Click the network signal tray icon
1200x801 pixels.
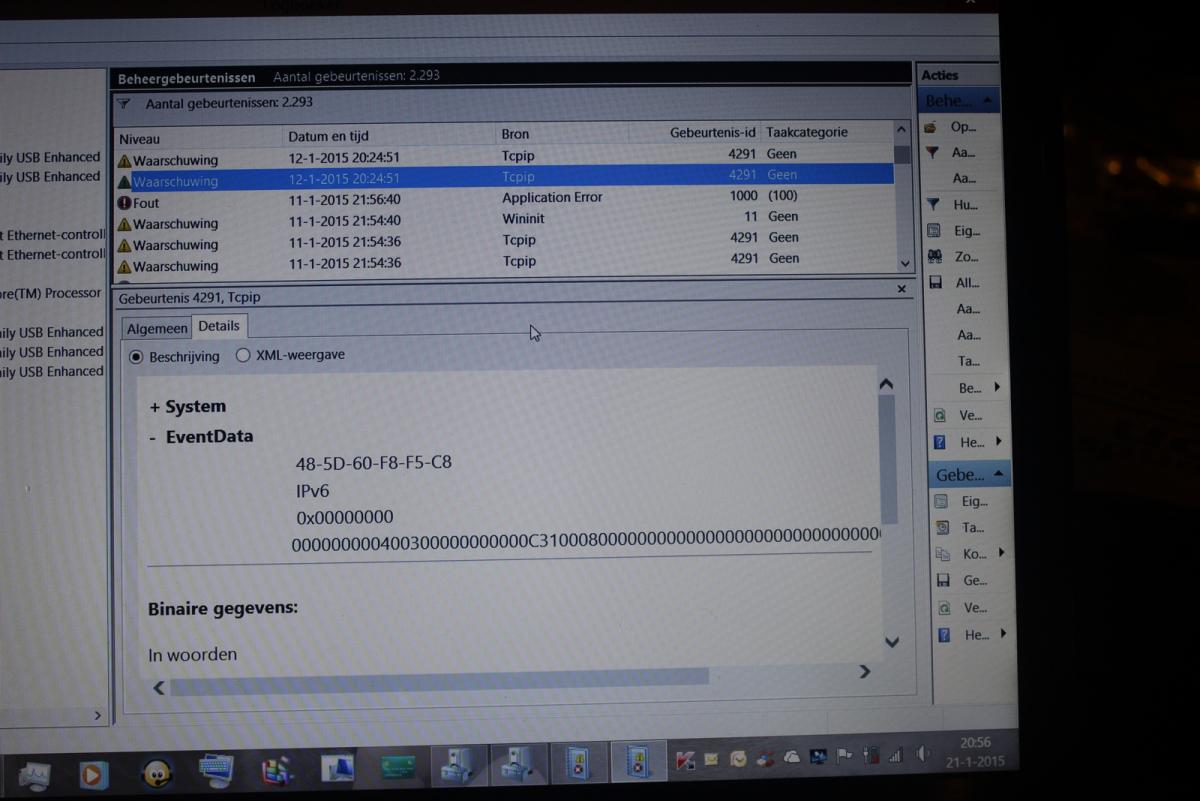[x=896, y=754]
